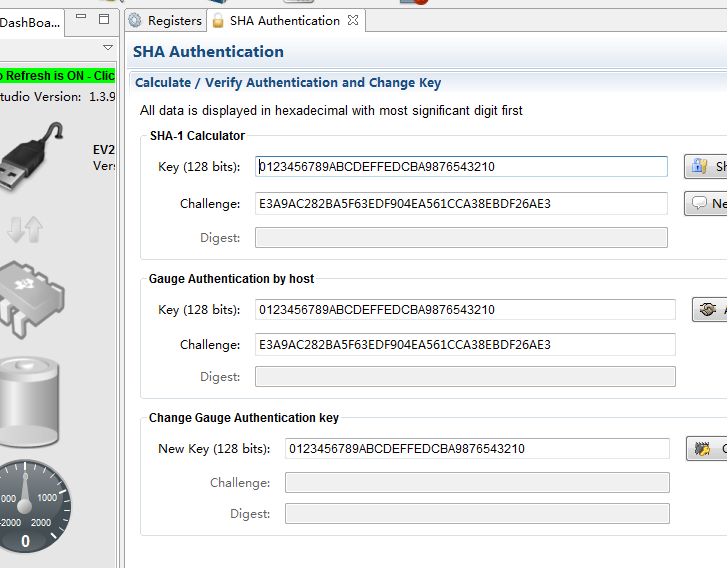Click the New challenge button

tap(705, 204)
